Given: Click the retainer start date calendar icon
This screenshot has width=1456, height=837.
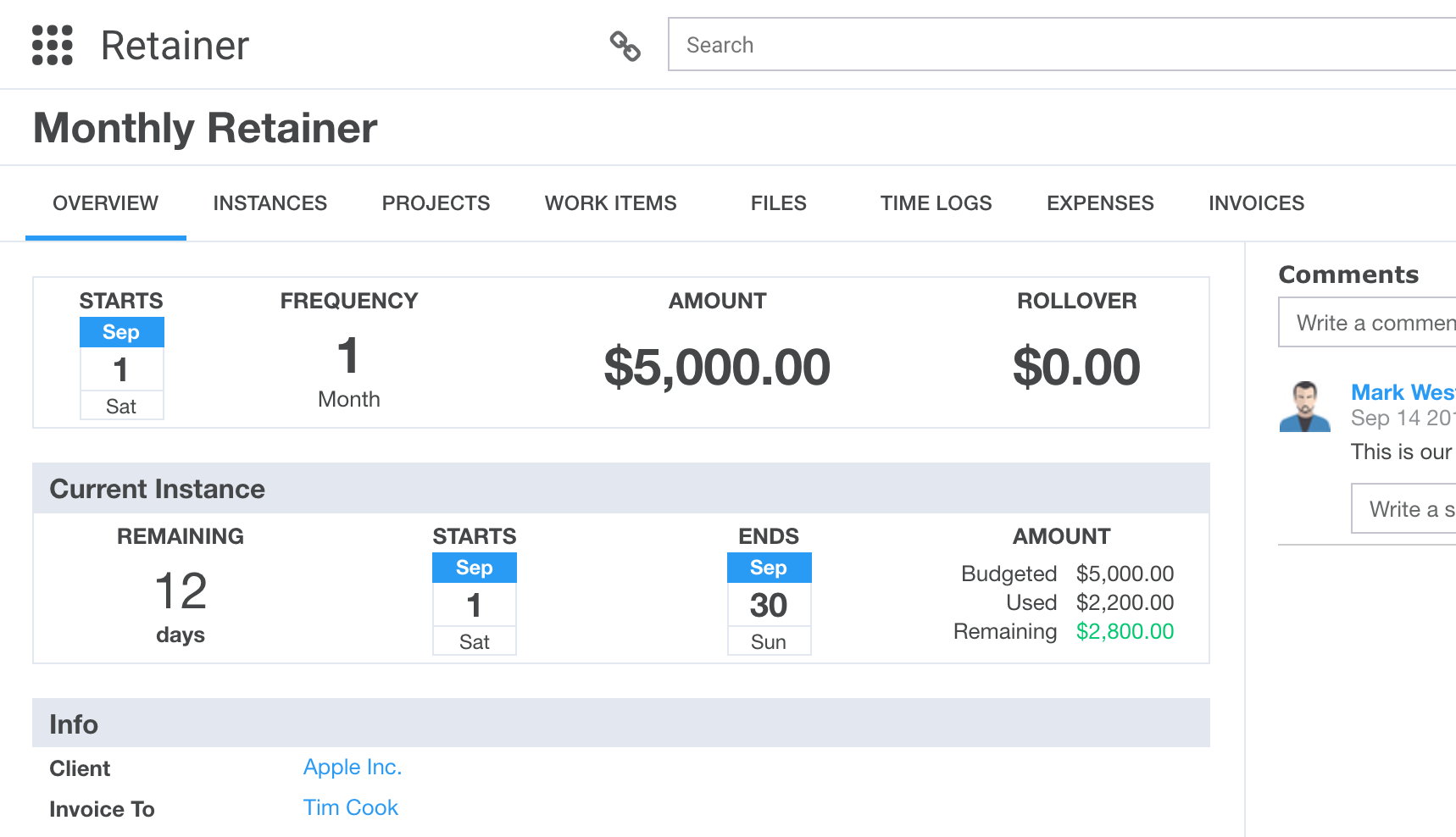Looking at the screenshot, I should (x=121, y=368).
